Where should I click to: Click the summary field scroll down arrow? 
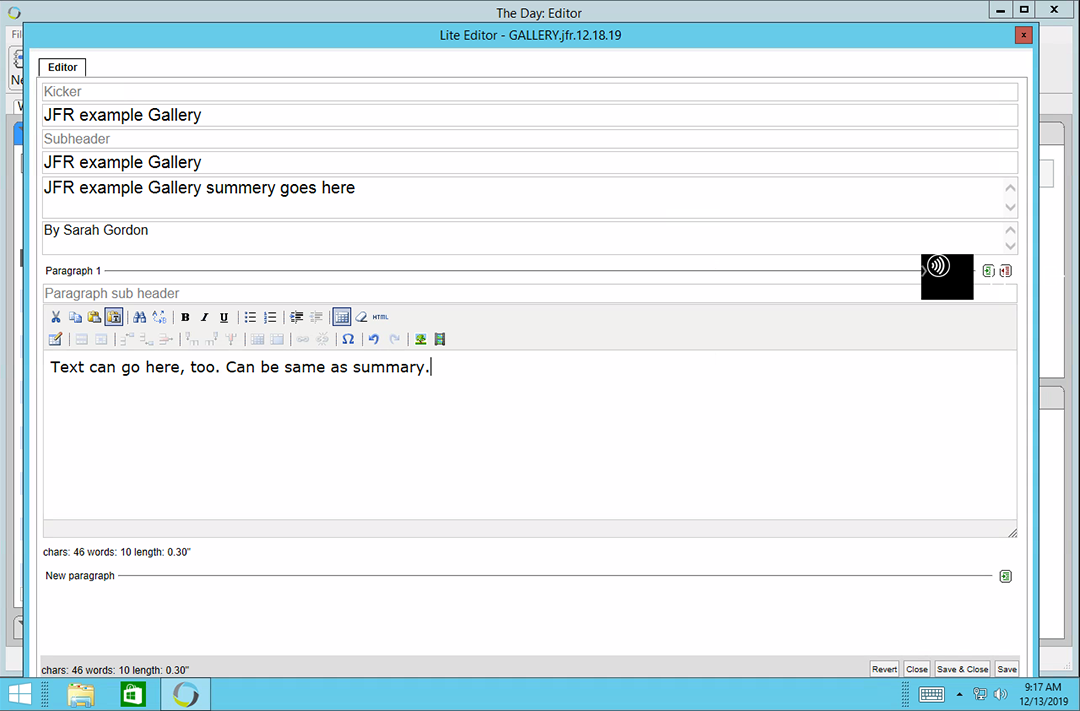[1010, 207]
